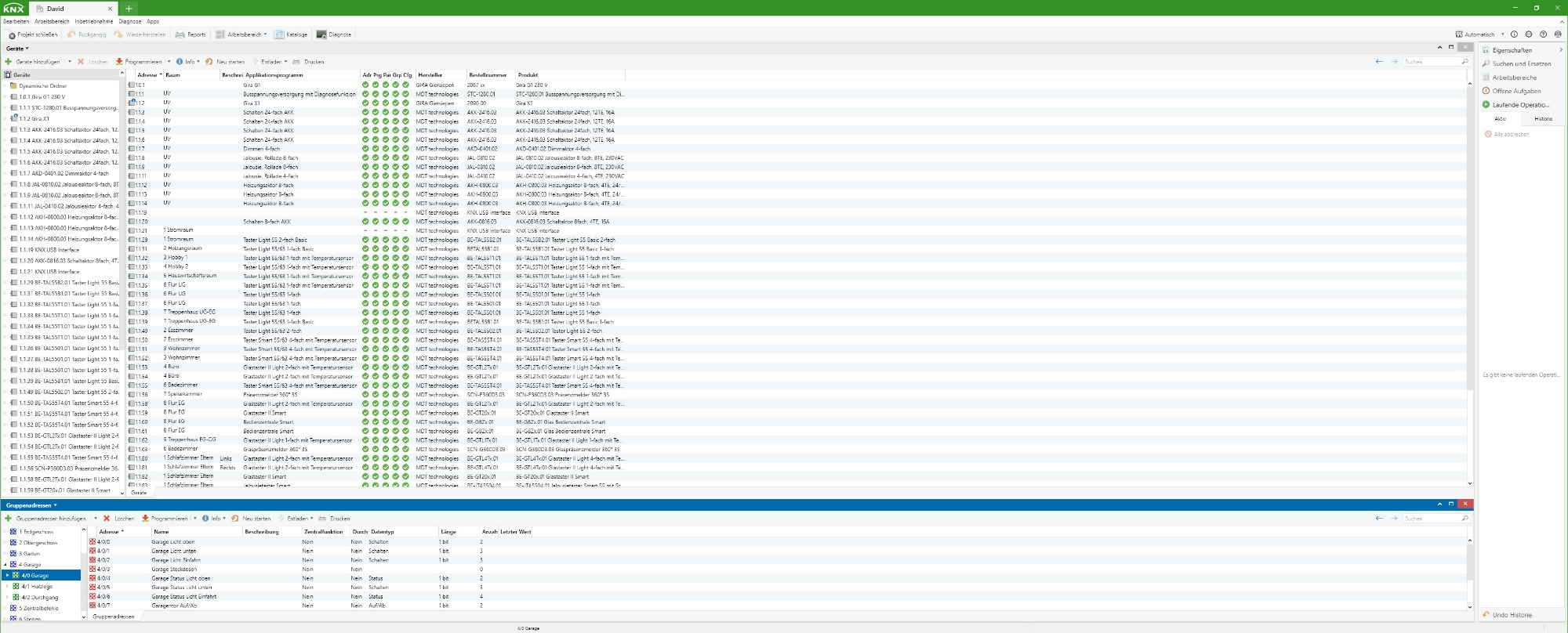Switch to the Historie tab

click(x=1543, y=119)
